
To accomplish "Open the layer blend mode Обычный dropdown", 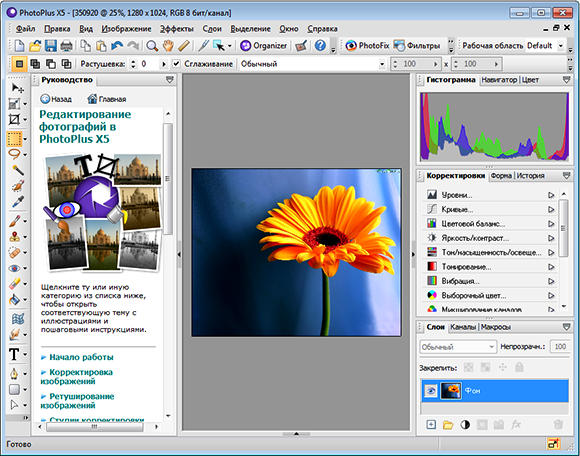I will click(x=458, y=347).
